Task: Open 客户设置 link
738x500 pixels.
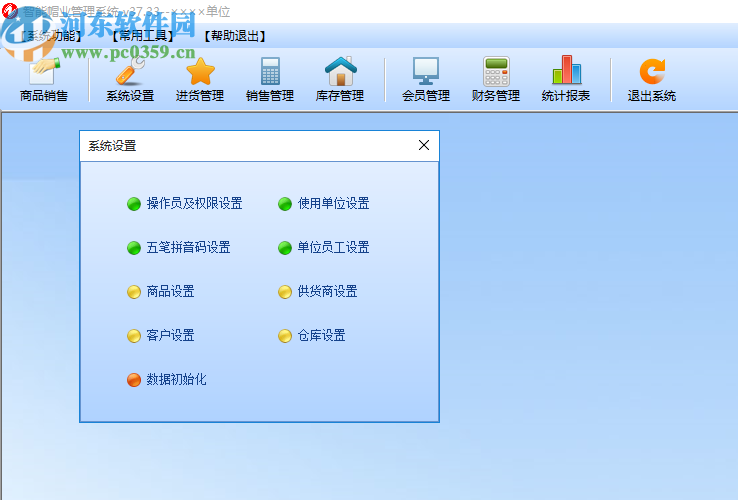Action: pos(170,335)
